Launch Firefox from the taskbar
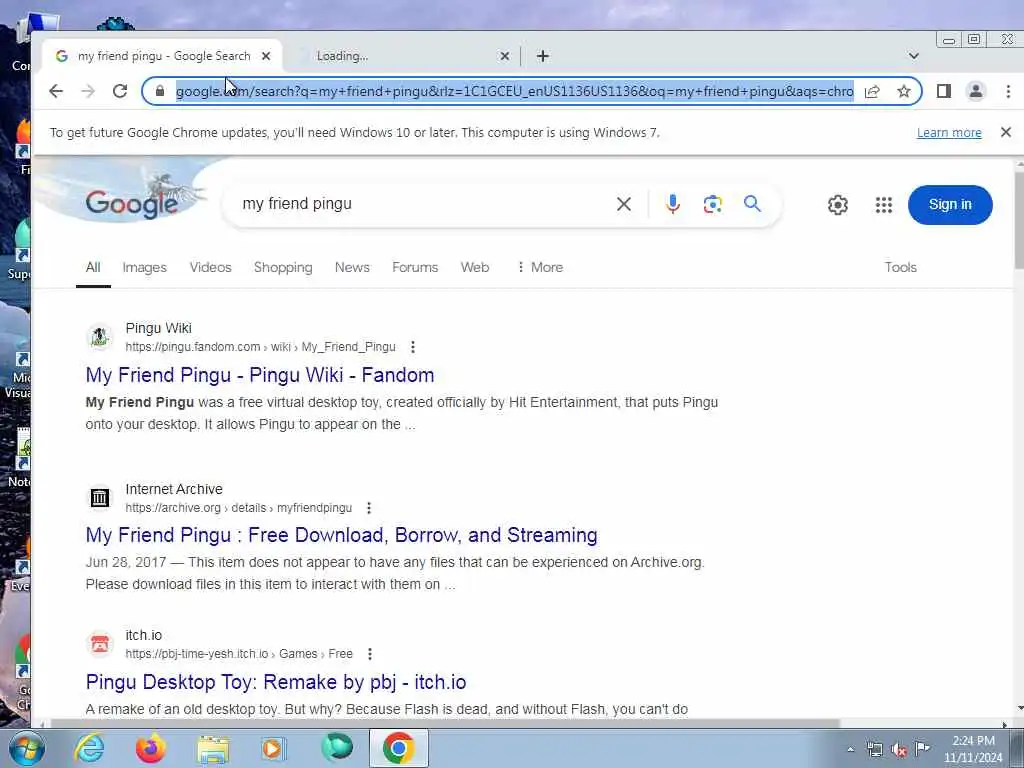This screenshot has width=1024, height=768. [151, 748]
